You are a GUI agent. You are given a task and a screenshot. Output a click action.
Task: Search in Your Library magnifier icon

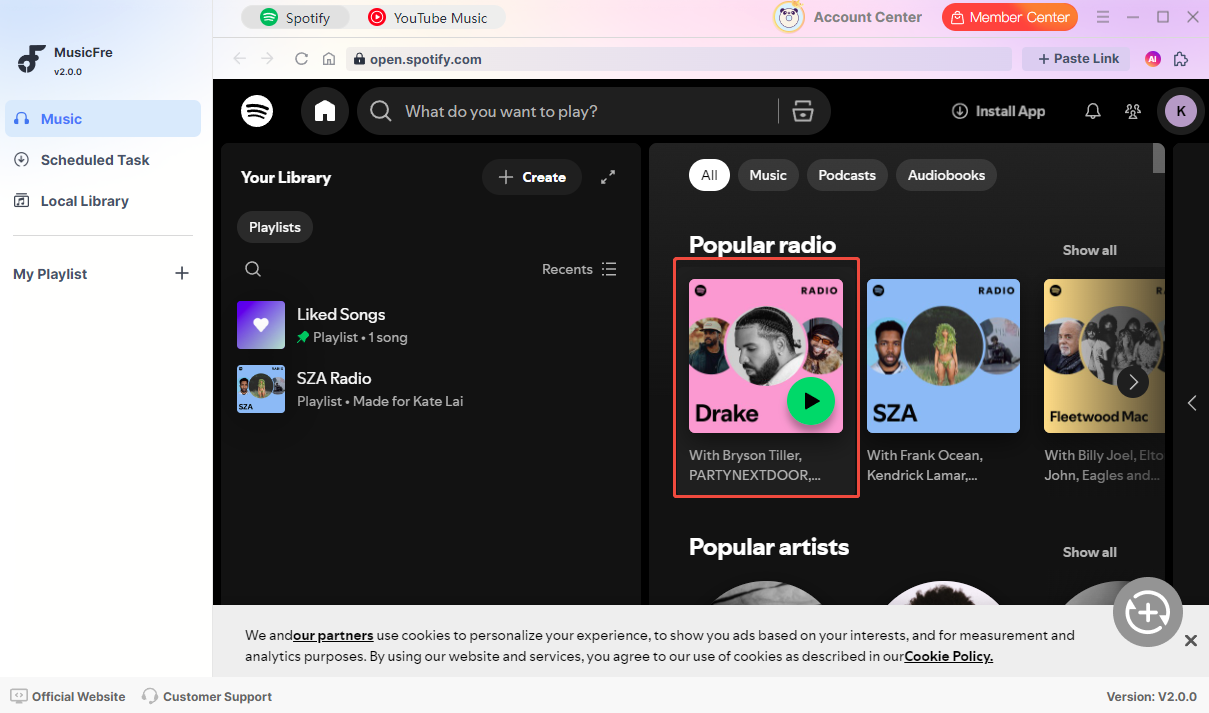point(253,269)
